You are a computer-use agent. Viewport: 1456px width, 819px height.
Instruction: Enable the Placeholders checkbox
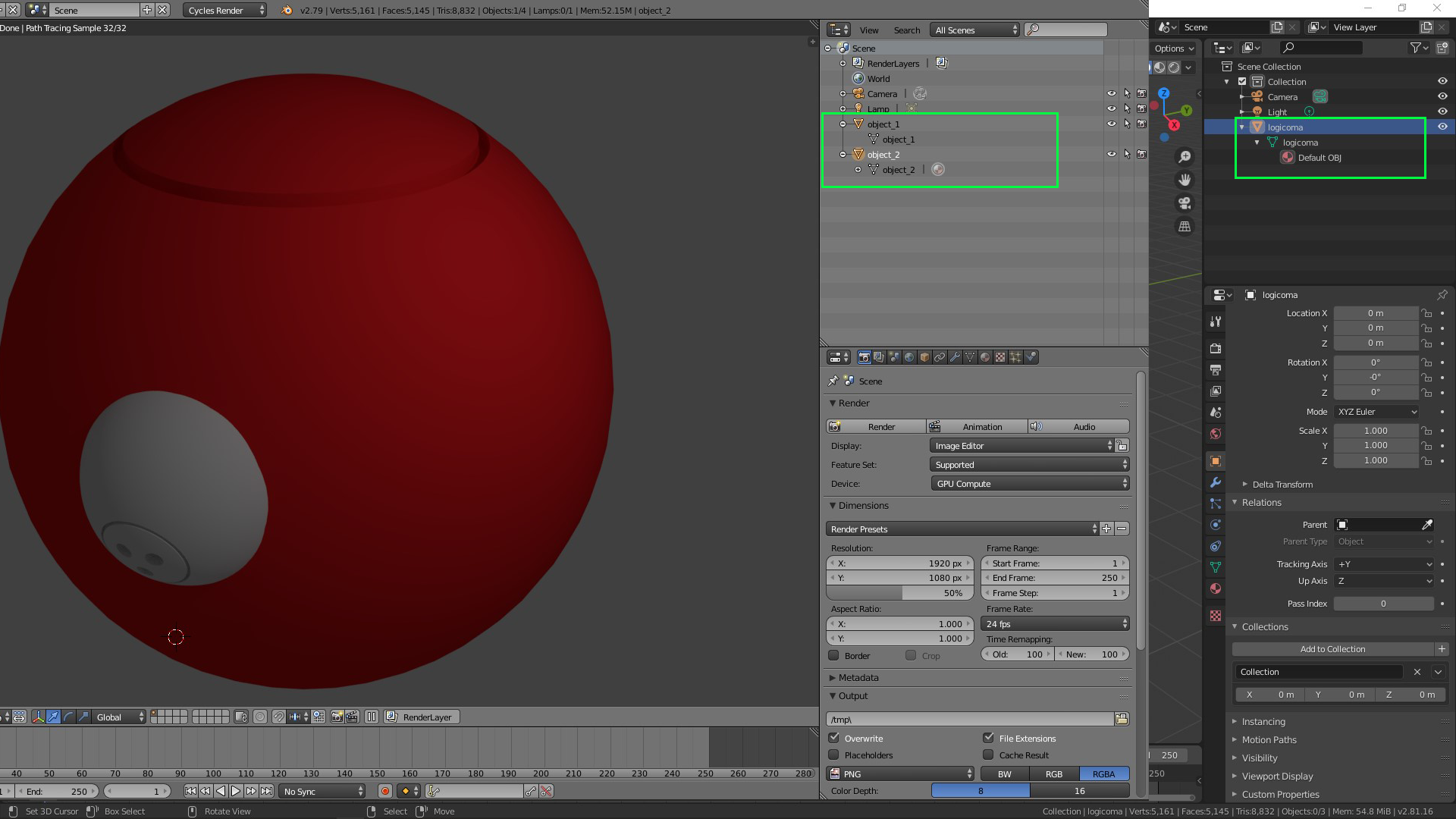[834, 755]
